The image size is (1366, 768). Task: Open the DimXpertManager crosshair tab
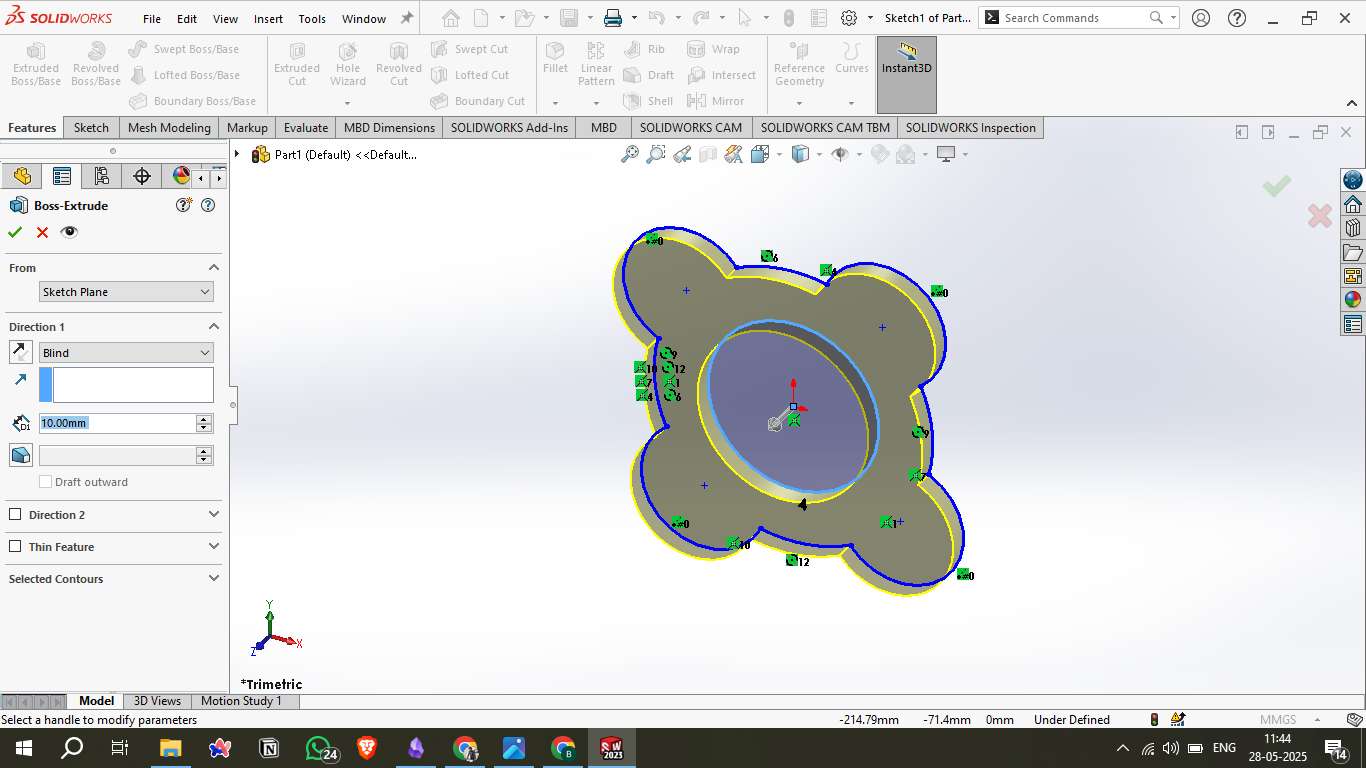(142, 177)
